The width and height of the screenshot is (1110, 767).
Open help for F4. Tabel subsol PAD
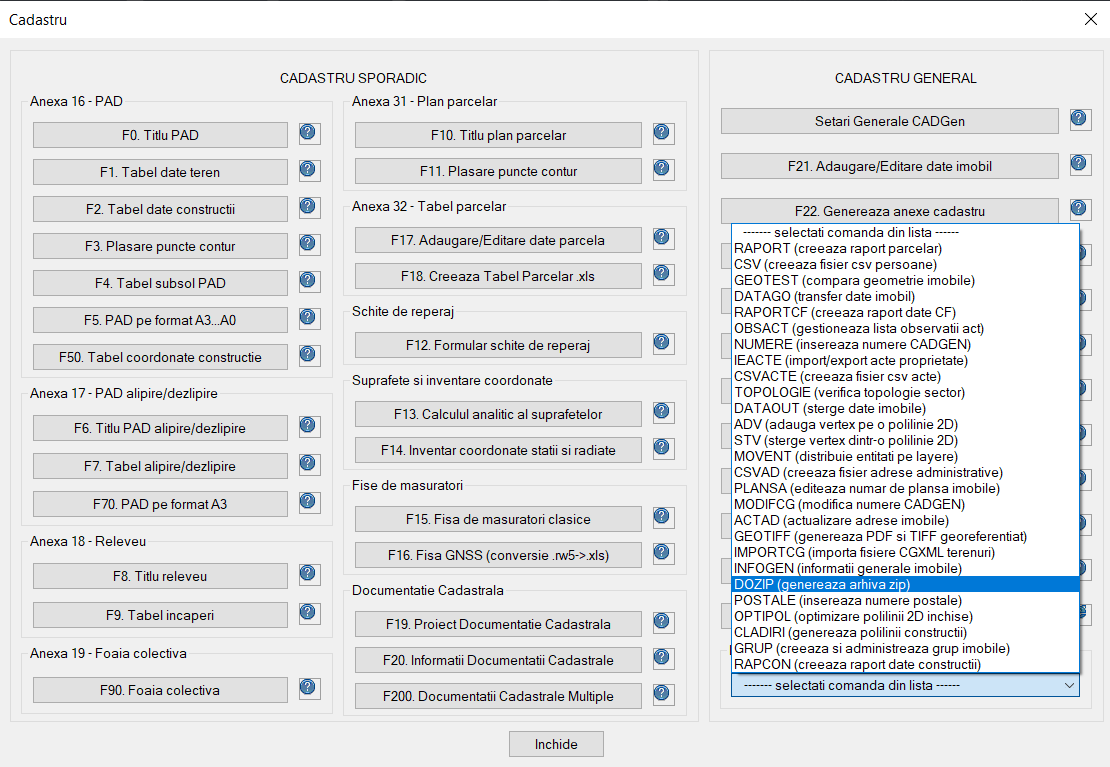309,280
